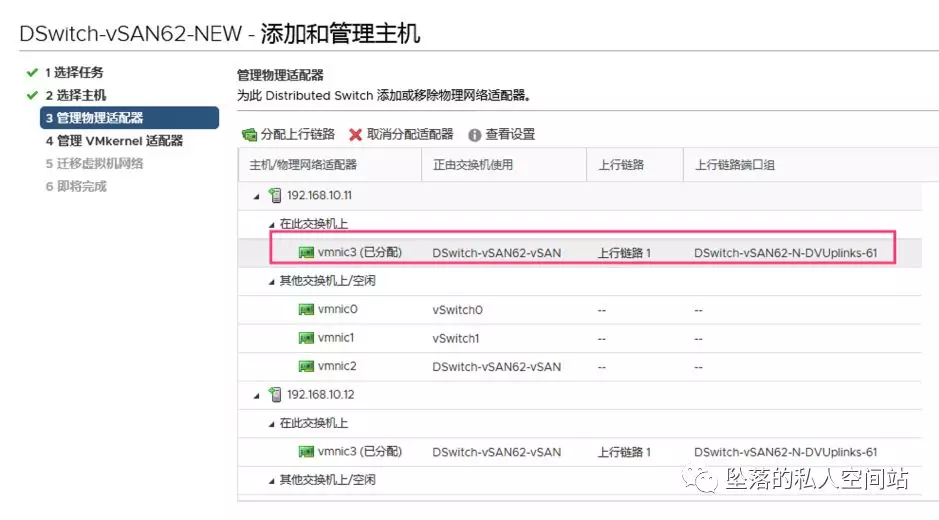Select the vmnic0 row

(x=580, y=310)
